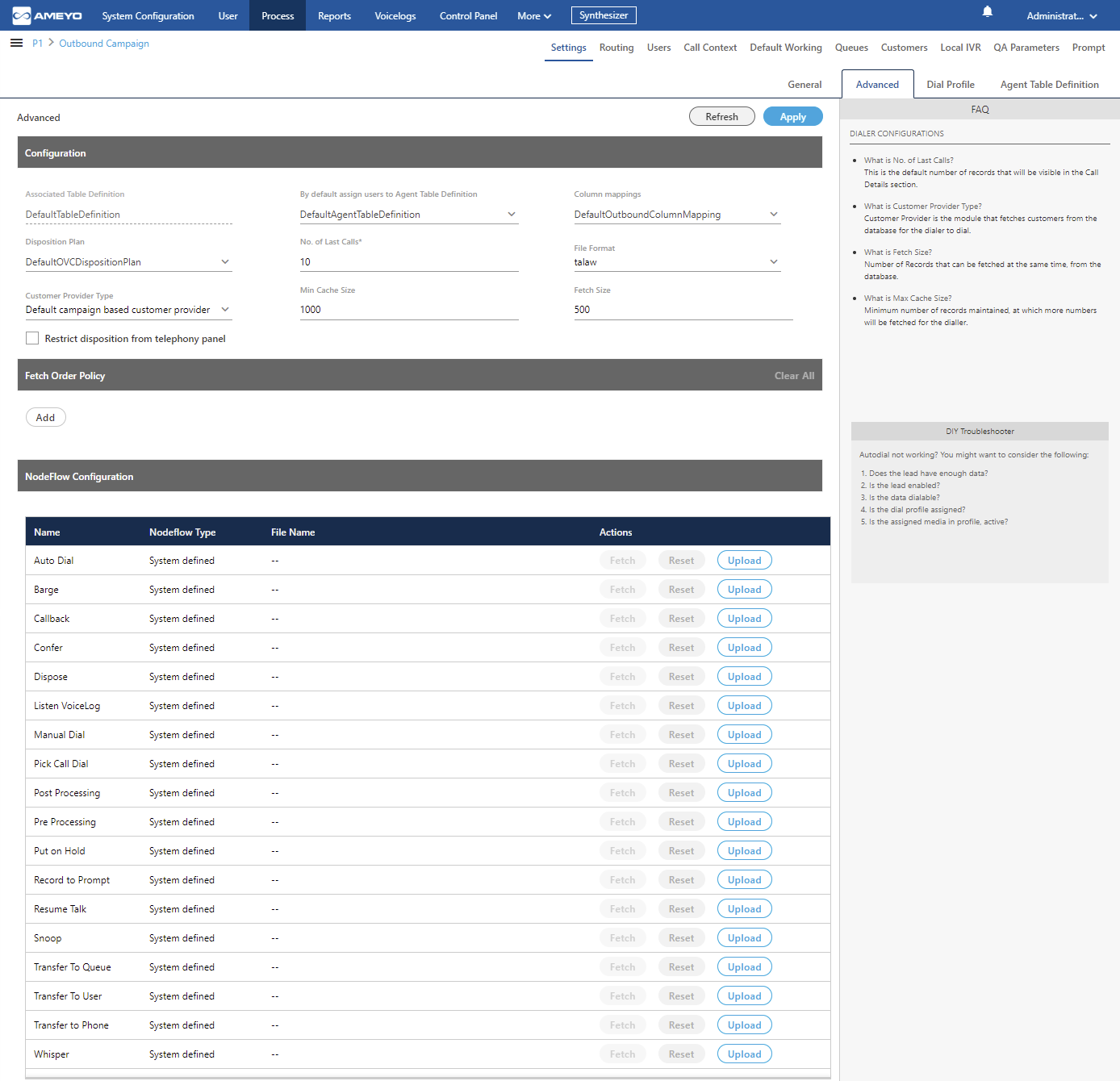The height and width of the screenshot is (1081, 1120).
Task: Click the notification bell icon
Action: pos(987,11)
